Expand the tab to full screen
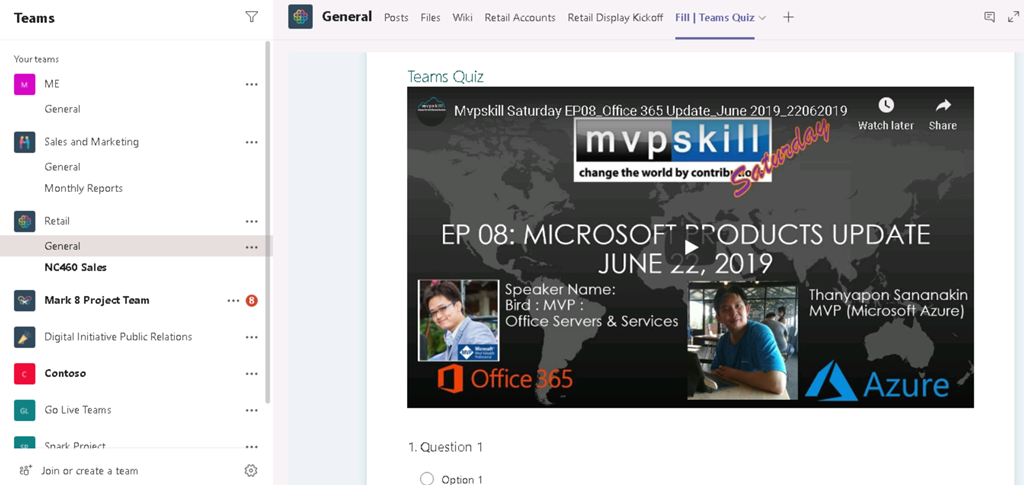This screenshot has width=1024, height=485. (x=1013, y=18)
